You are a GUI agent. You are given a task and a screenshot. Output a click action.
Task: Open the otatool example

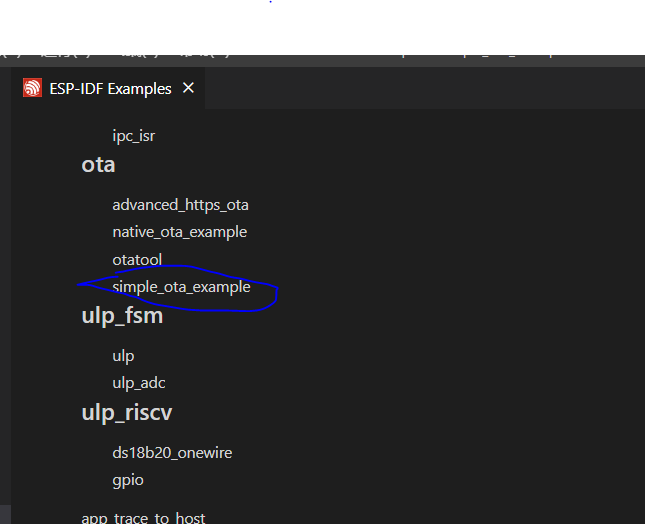pos(137,260)
